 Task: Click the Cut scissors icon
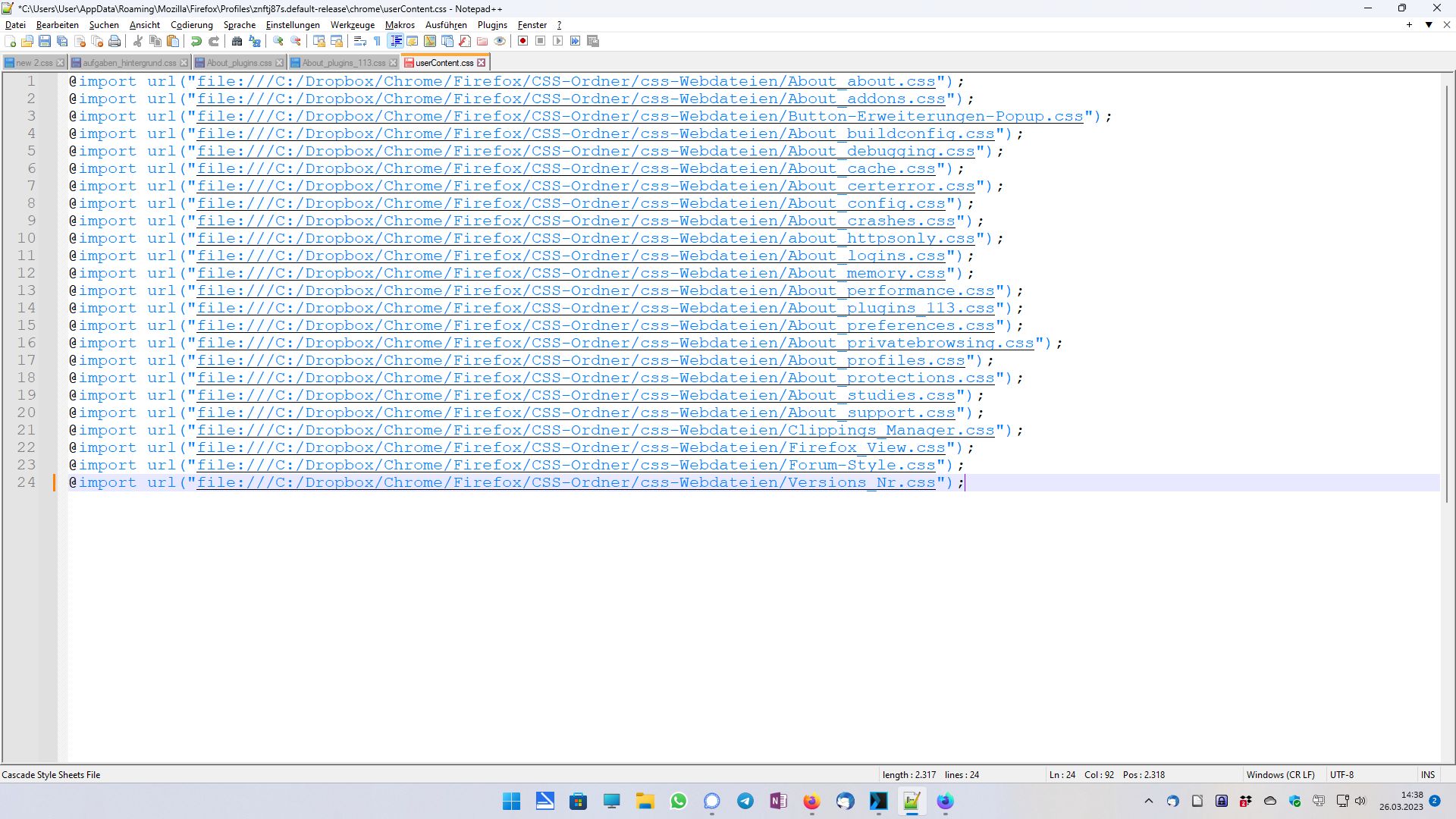(x=138, y=41)
